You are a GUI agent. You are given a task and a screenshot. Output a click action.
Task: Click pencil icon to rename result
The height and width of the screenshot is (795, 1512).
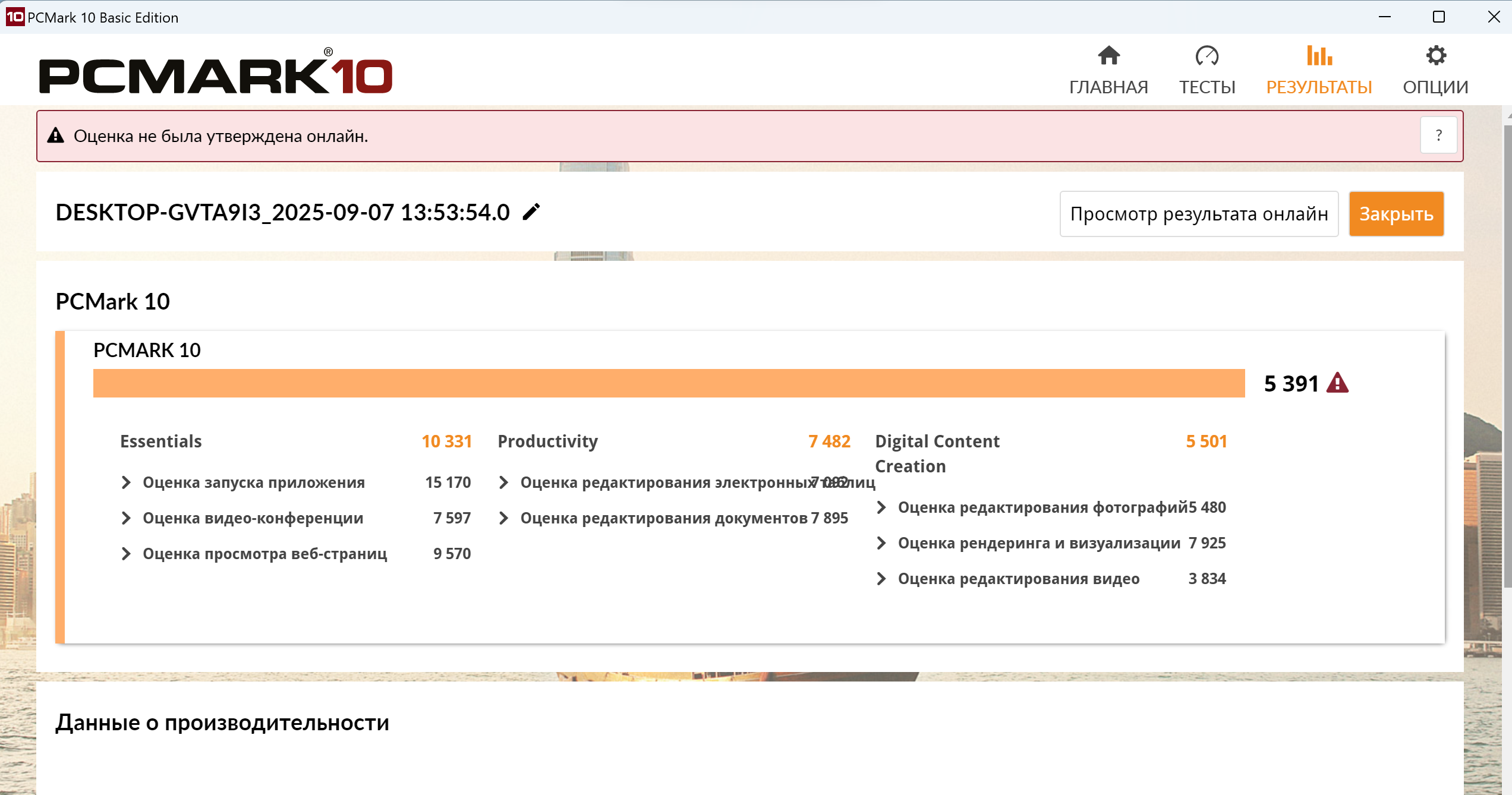(x=531, y=212)
